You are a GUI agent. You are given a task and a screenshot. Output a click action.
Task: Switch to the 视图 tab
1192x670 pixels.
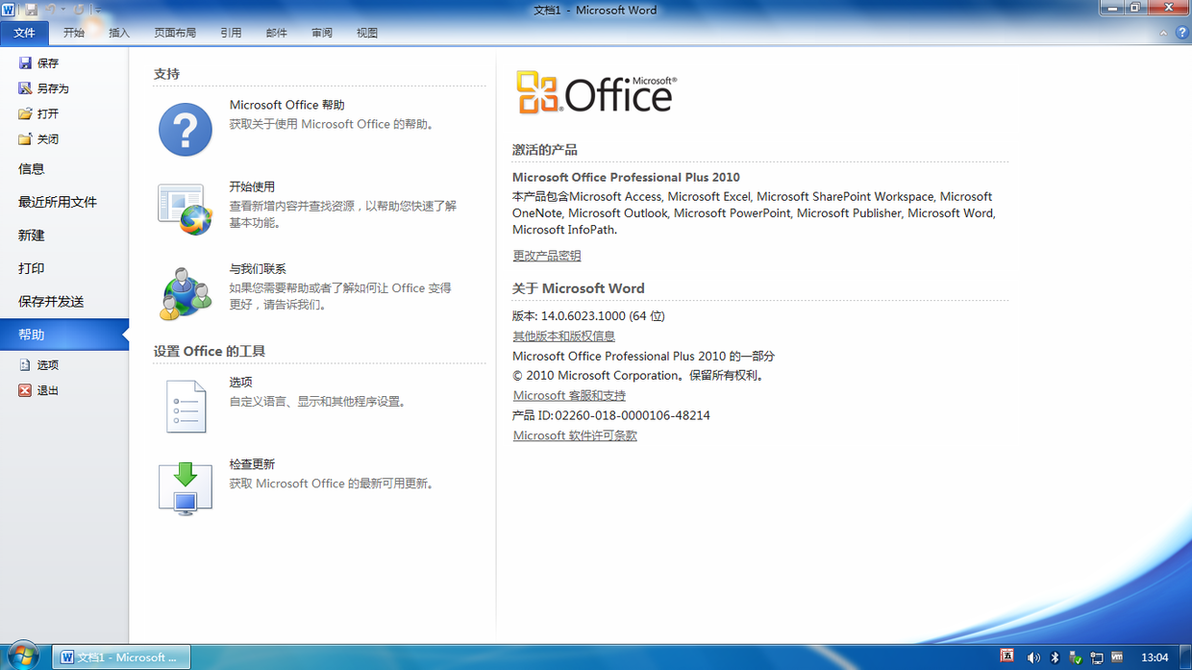tap(367, 33)
